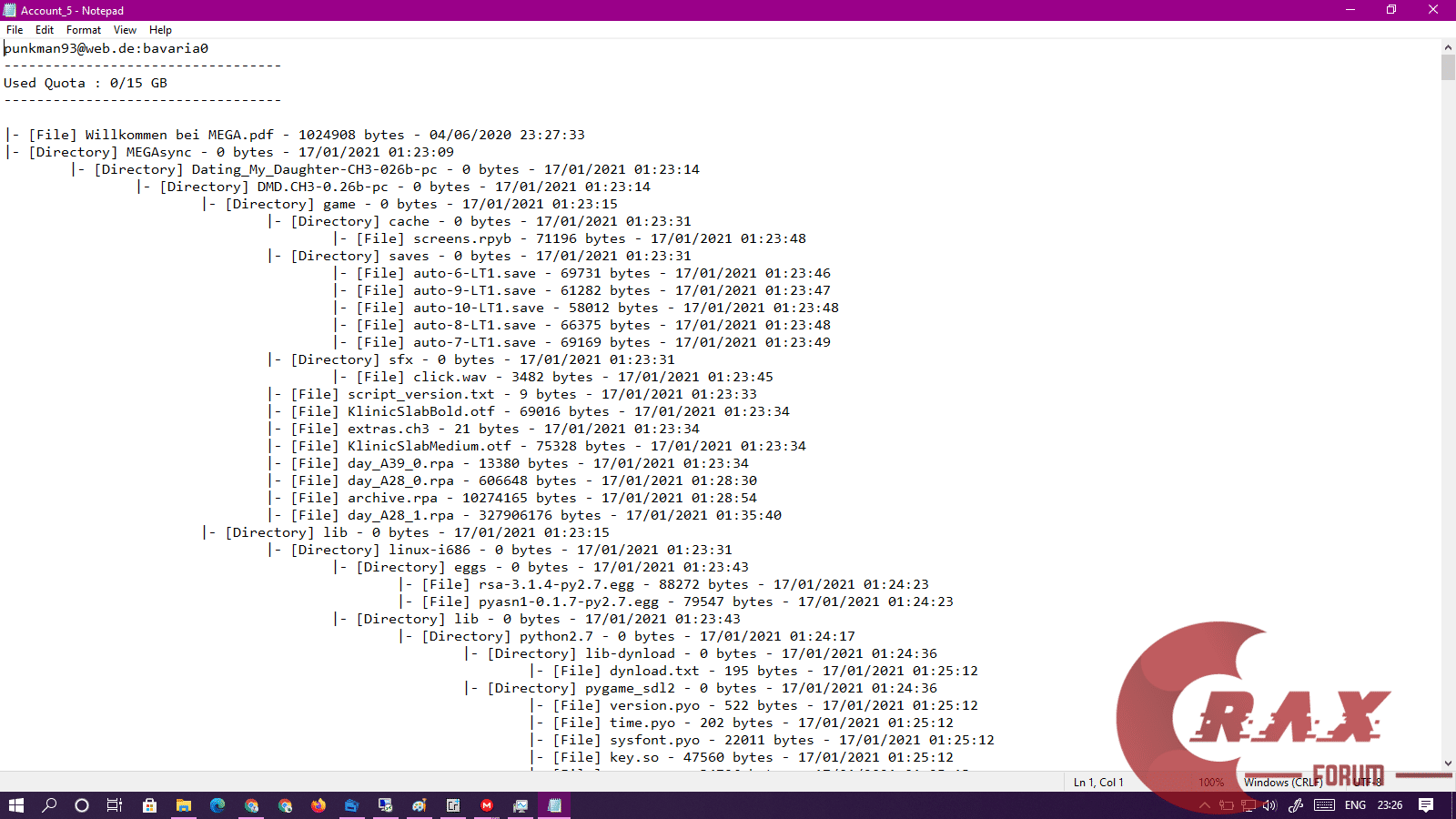Click the Notepad icon in the title bar
Viewport: 1456px width, 819px height.
[10, 10]
